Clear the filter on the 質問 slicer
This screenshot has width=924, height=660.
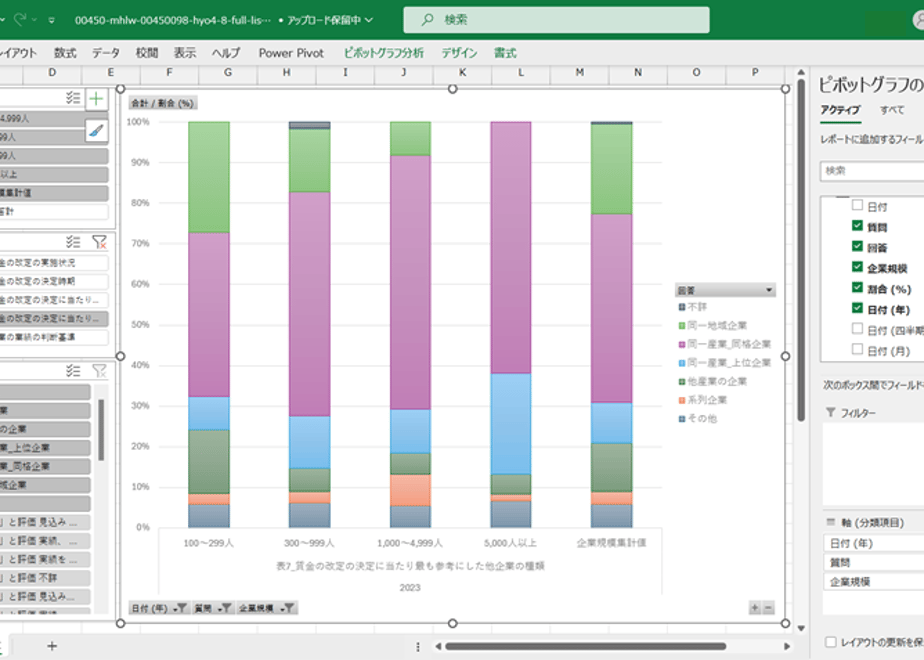(x=100, y=242)
